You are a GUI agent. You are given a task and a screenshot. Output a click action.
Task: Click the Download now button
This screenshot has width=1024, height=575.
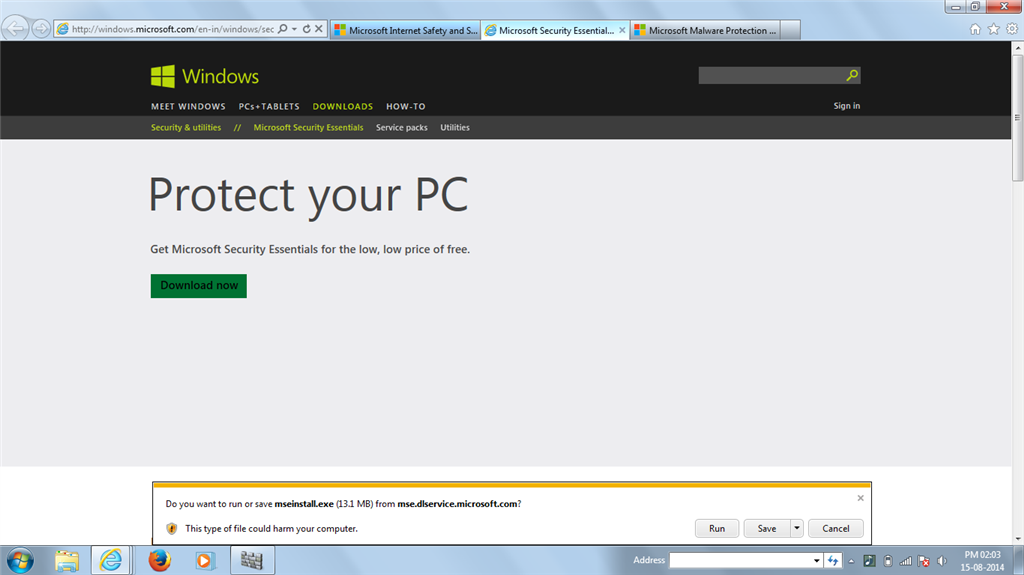[199, 286]
